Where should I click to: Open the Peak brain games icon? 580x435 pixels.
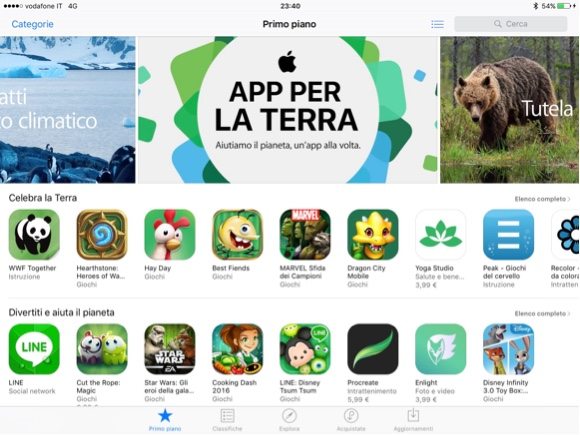[x=508, y=235]
